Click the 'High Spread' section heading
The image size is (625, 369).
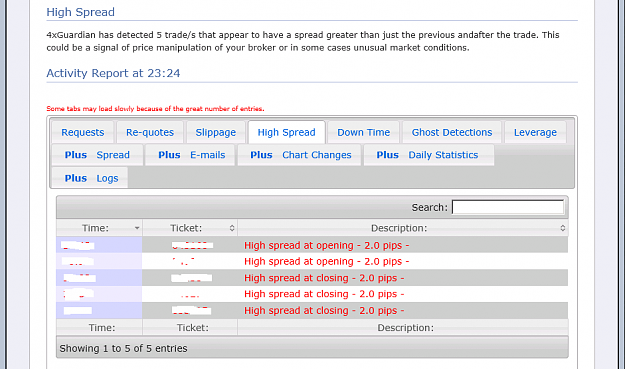(81, 12)
